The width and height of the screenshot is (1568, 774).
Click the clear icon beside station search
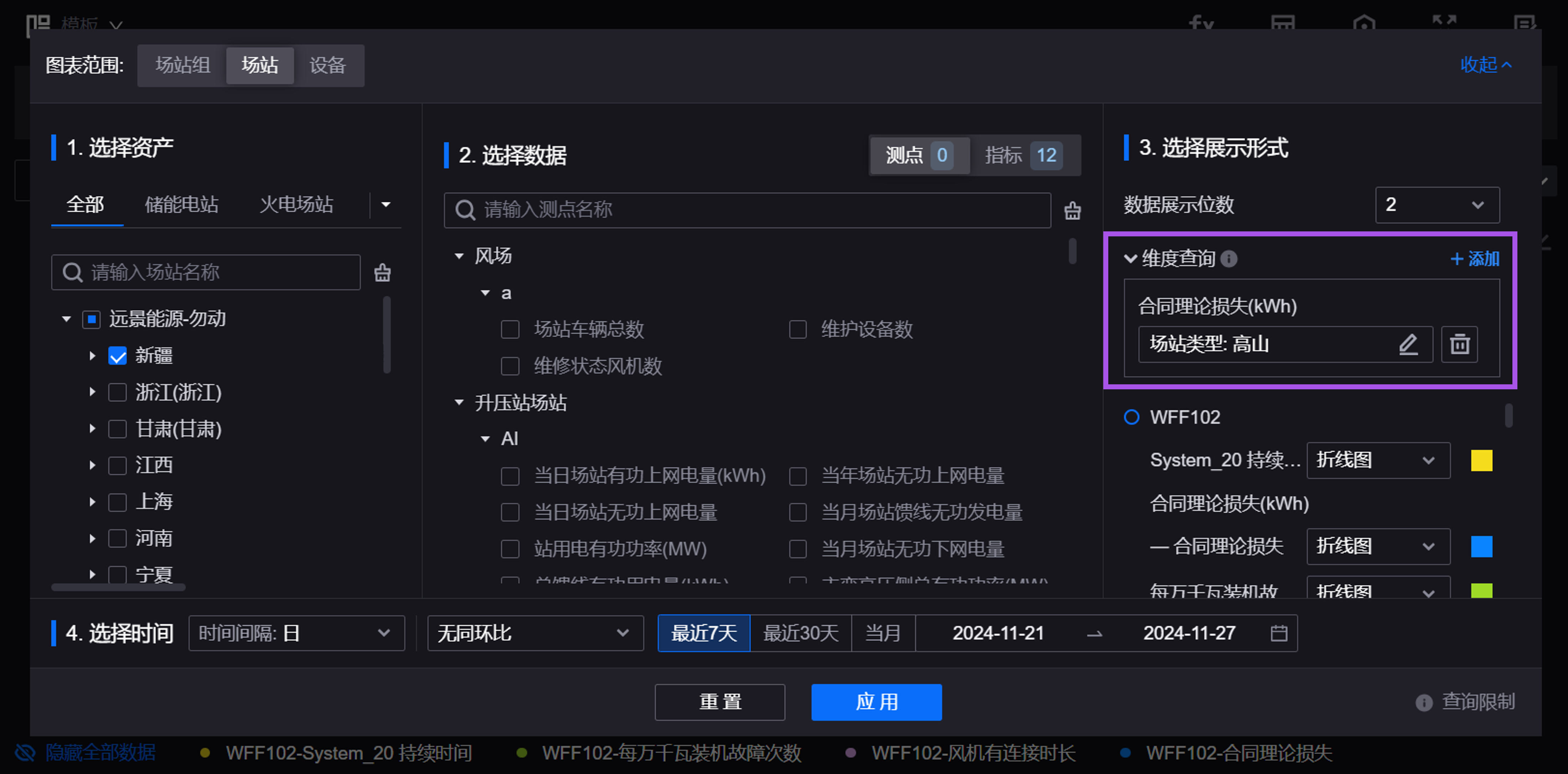[382, 272]
